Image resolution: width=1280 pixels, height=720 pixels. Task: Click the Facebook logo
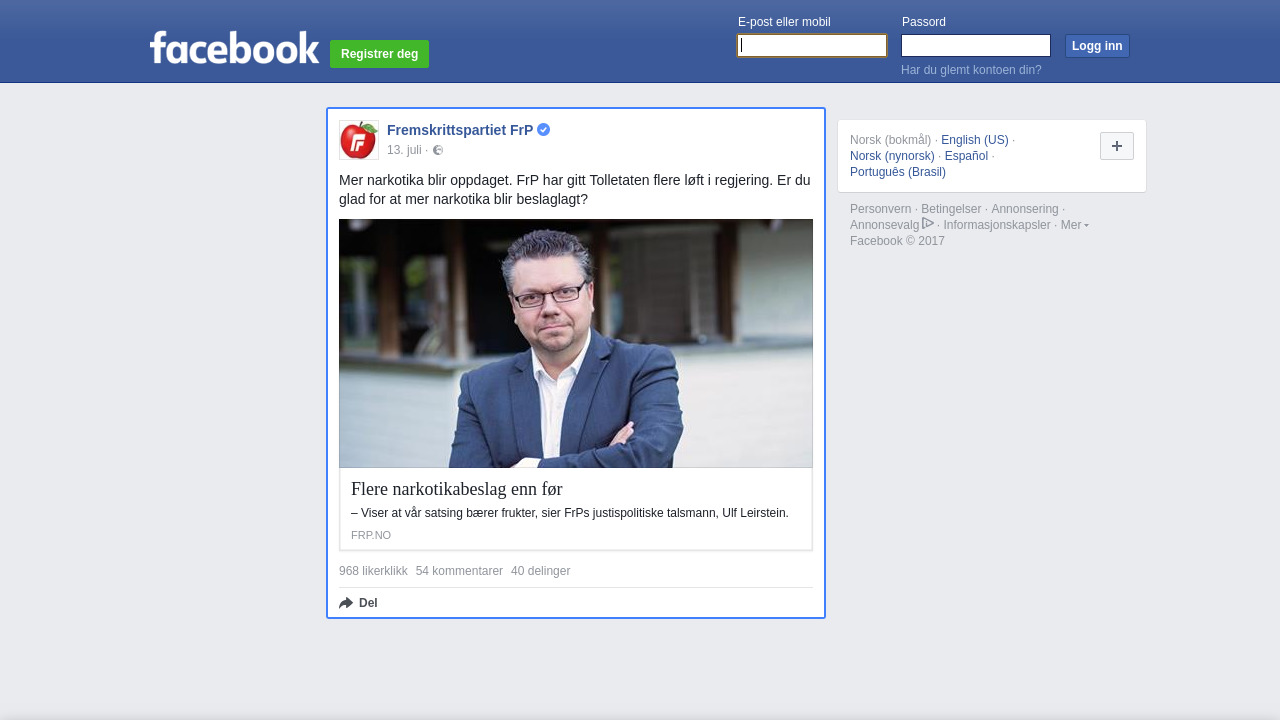[x=234, y=48]
